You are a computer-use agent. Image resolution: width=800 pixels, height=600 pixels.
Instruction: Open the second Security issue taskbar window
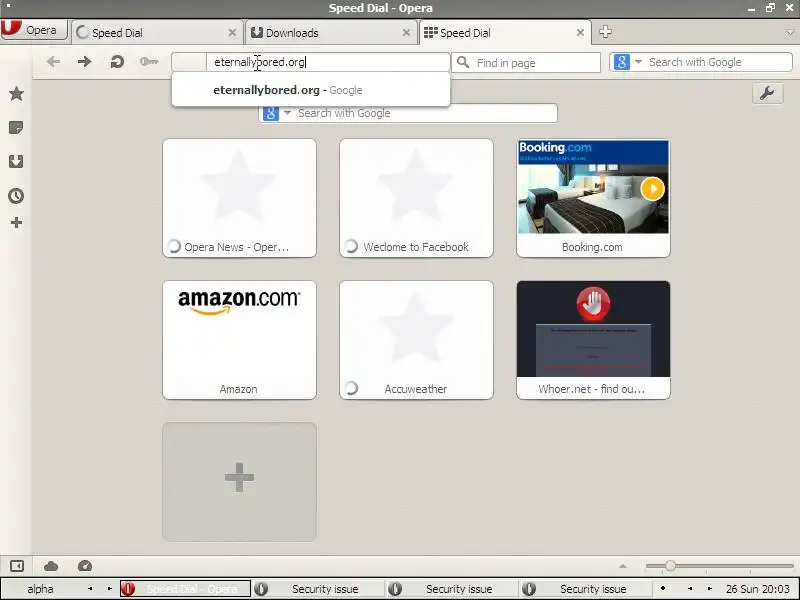tap(452, 589)
